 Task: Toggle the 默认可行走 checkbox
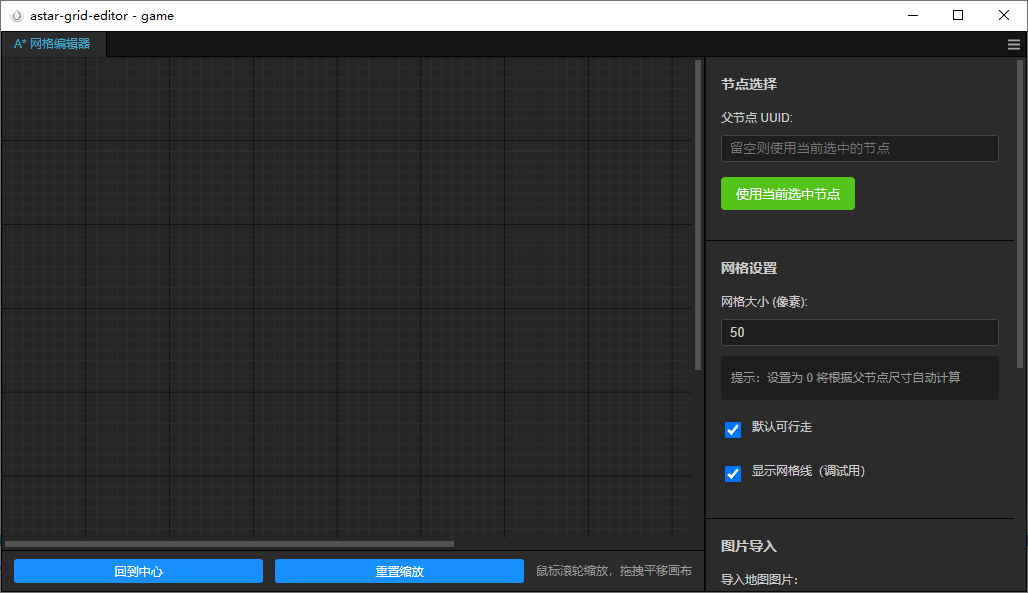[733, 430]
